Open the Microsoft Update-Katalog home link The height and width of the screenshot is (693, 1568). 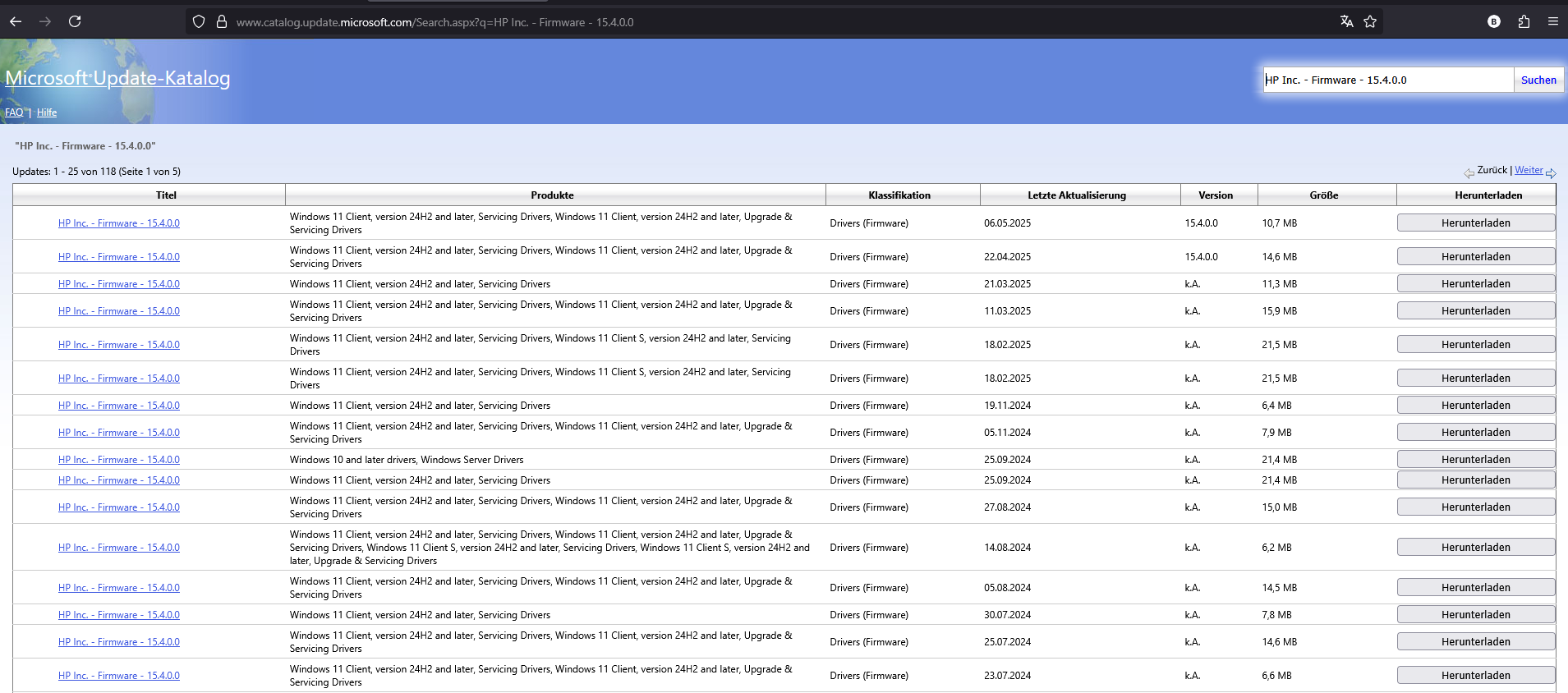click(x=117, y=78)
